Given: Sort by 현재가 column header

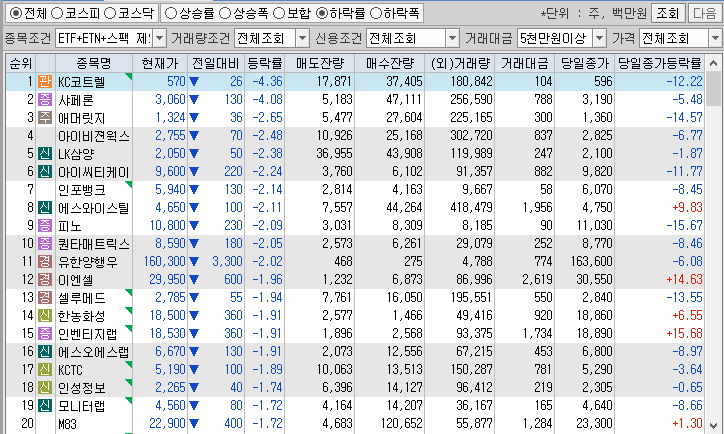Looking at the screenshot, I should (x=160, y=63).
